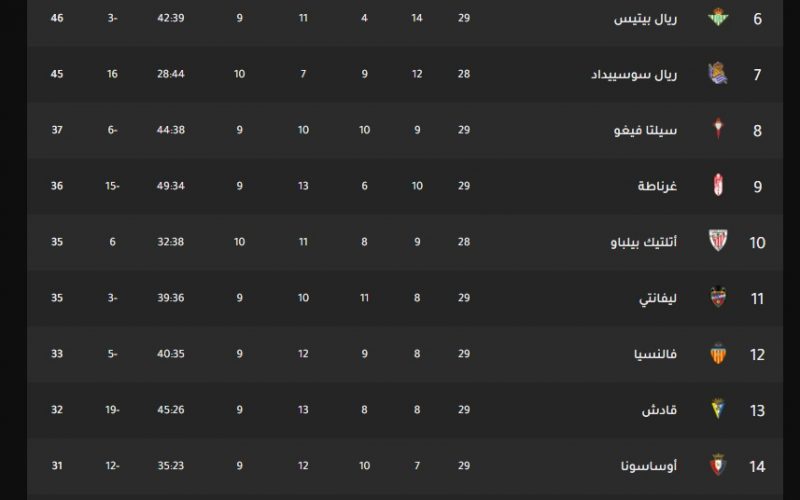Open the أوساسونا team name
The image size is (800, 500).
649,465
